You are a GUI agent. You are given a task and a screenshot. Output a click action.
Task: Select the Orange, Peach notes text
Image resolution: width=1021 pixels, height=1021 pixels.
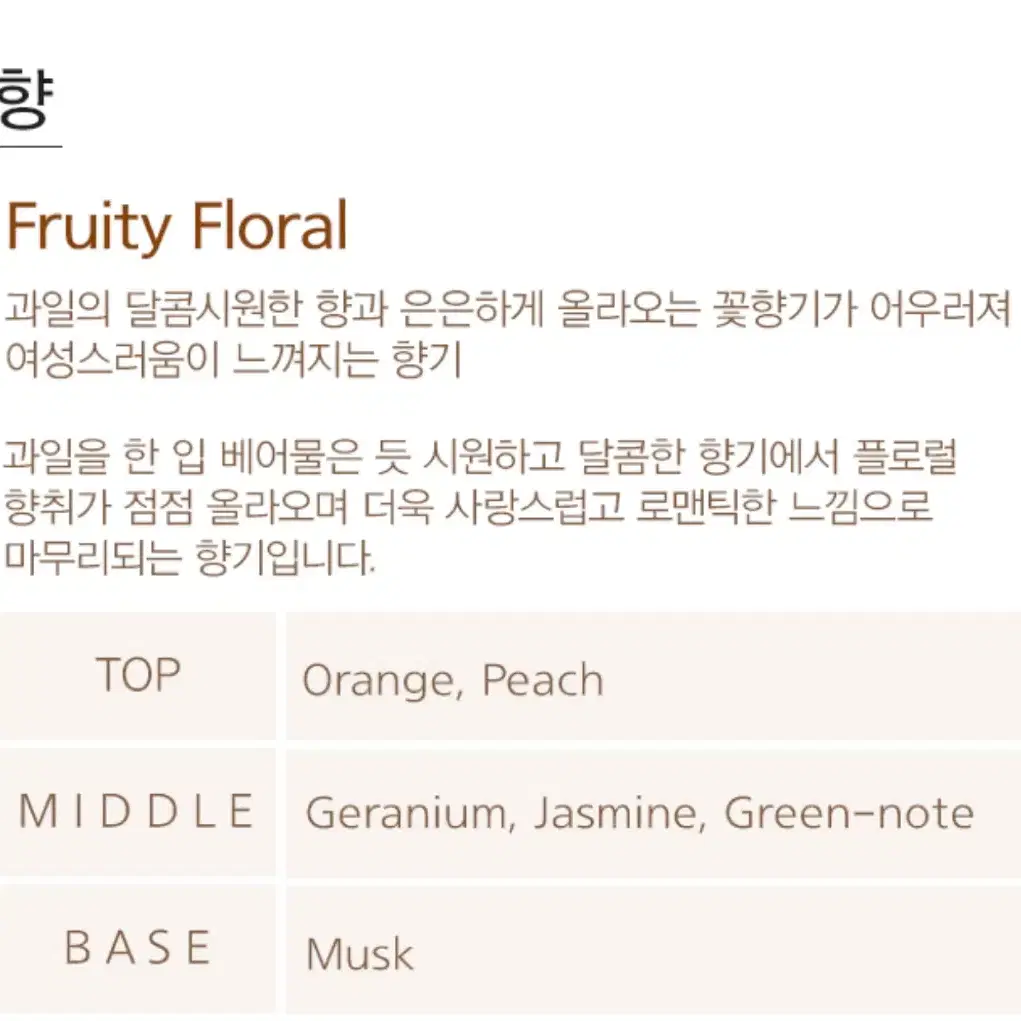453,682
